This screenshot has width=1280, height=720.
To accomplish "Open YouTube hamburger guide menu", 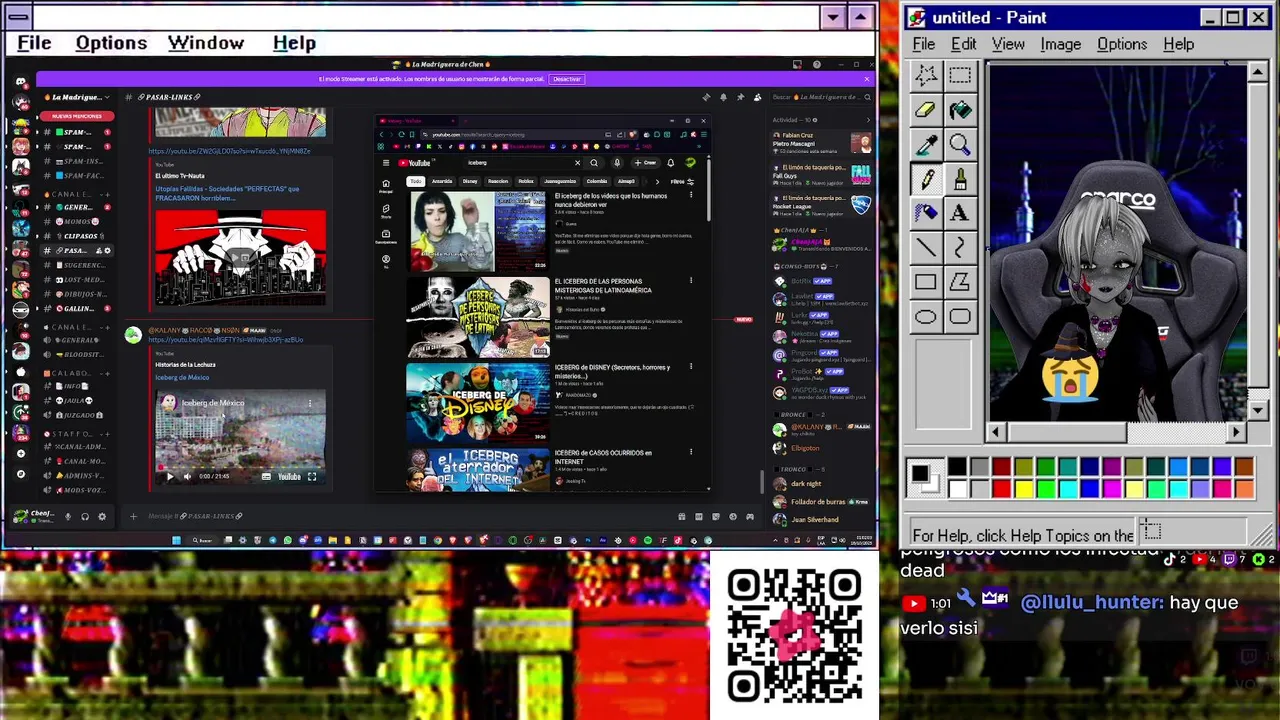I will tap(385, 163).
